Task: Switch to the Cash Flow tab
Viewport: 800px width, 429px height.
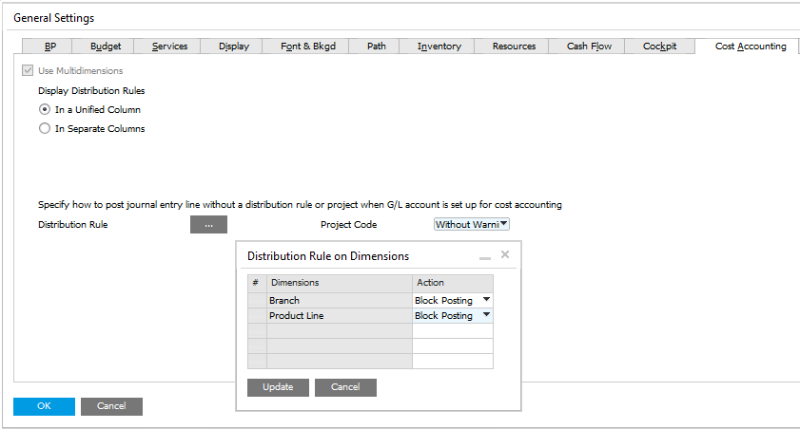Action: coord(588,46)
